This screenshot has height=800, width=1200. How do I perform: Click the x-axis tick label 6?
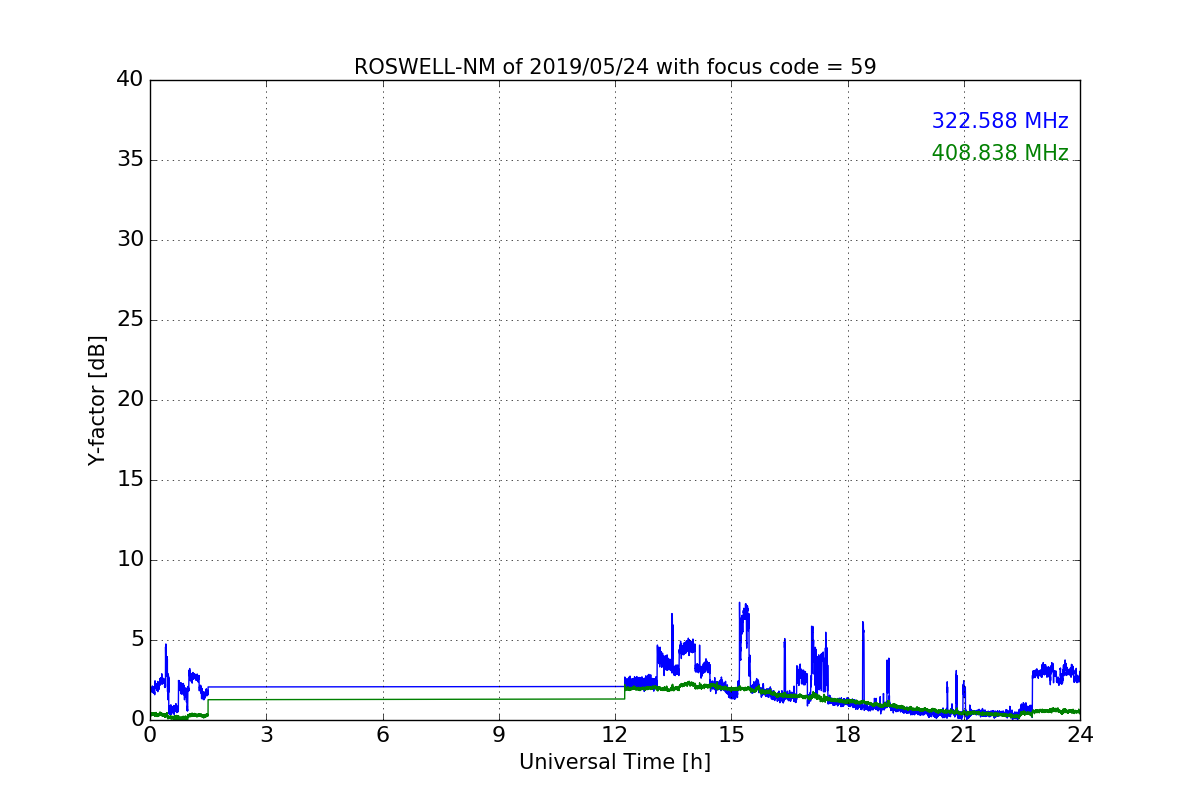(382, 735)
